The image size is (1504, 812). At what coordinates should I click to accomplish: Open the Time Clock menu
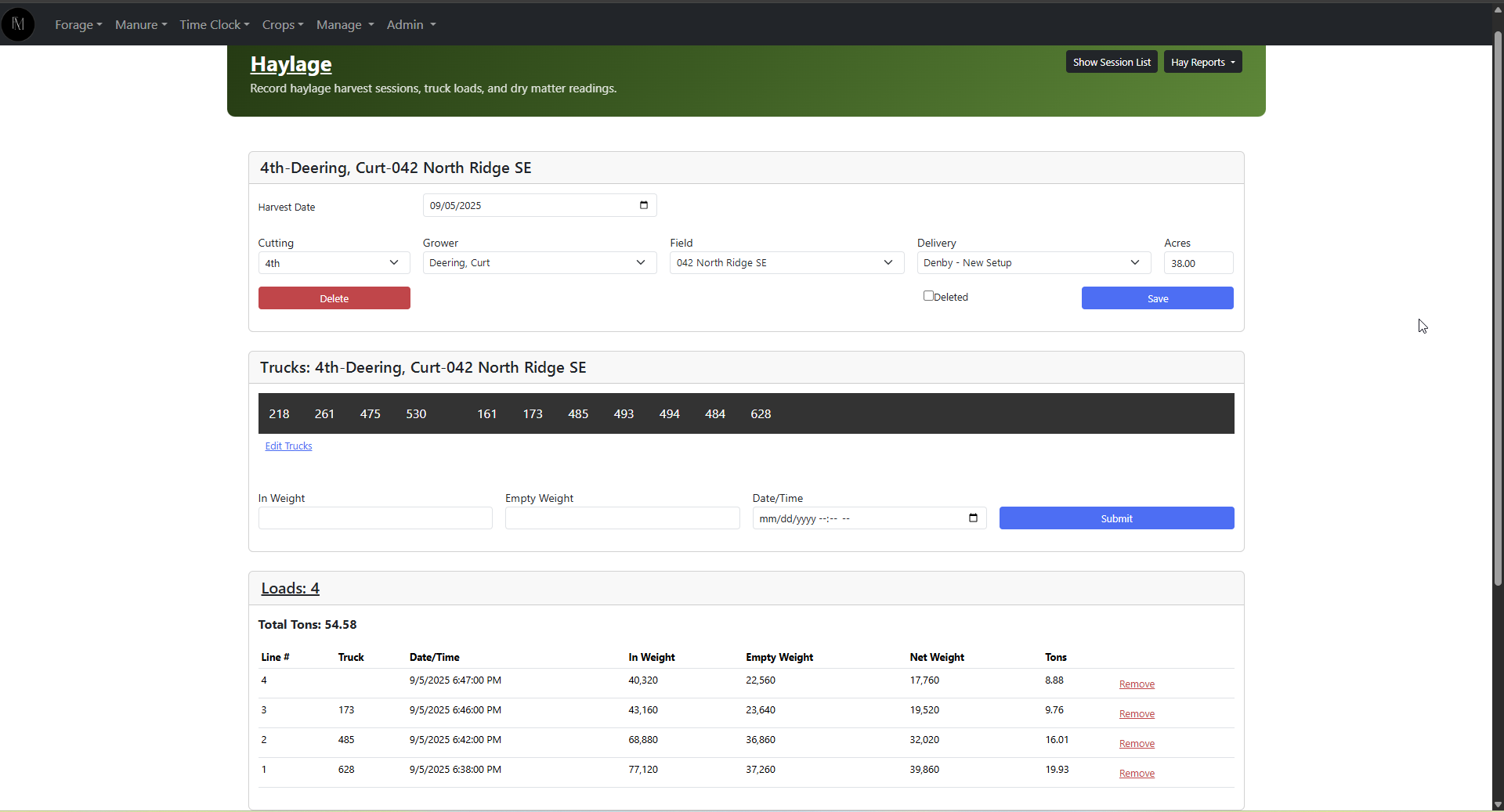point(214,25)
